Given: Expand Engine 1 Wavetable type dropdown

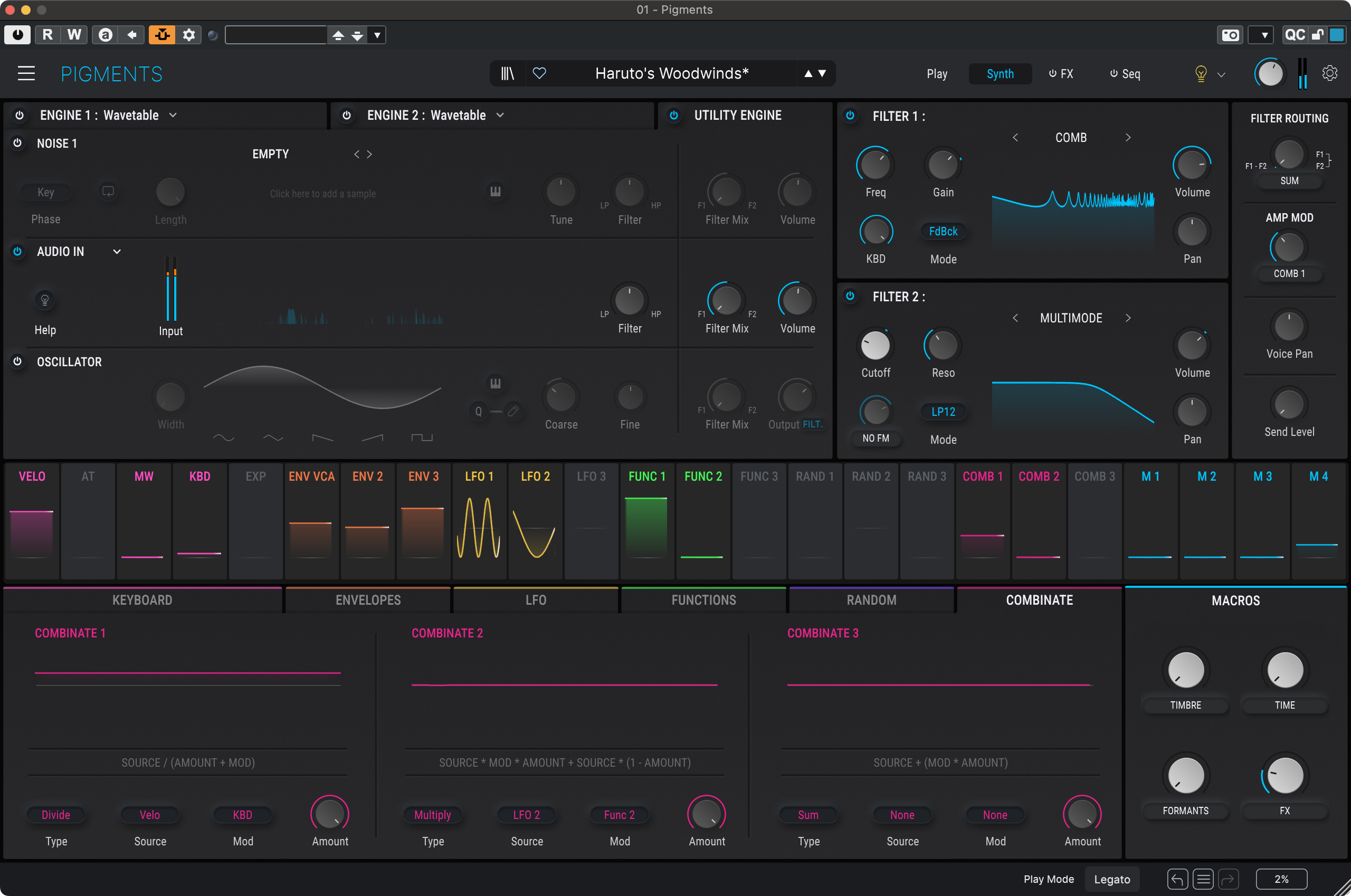Looking at the screenshot, I should pos(173,115).
